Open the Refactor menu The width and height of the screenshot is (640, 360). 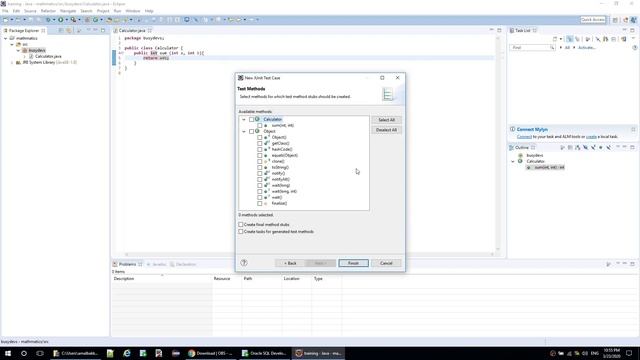click(x=48, y=11)
